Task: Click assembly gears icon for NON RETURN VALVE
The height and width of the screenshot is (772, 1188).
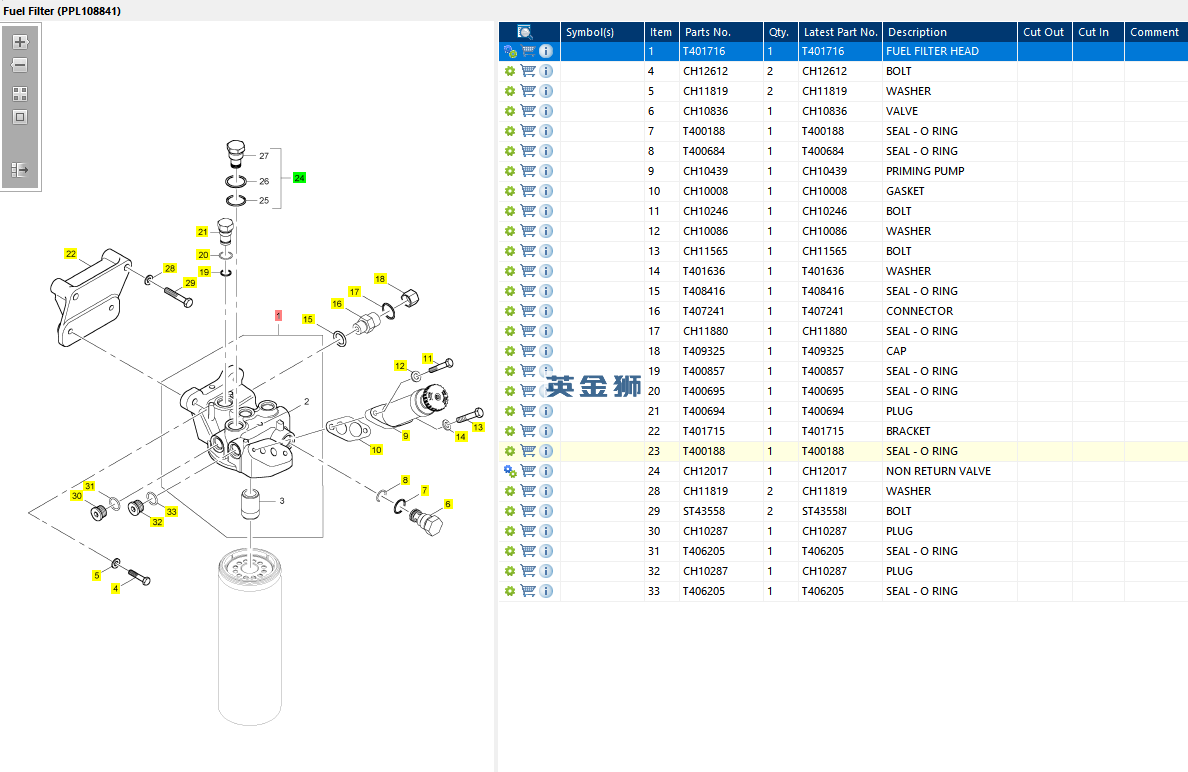Action: pyautogui.click(x=510, y=471)
